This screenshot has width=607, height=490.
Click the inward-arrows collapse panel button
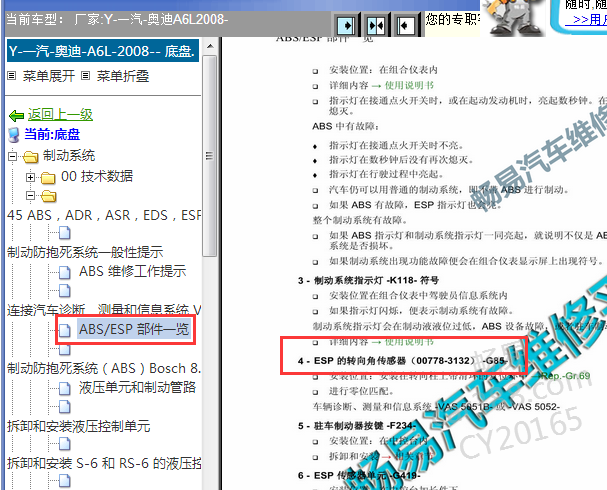(376, 26)
